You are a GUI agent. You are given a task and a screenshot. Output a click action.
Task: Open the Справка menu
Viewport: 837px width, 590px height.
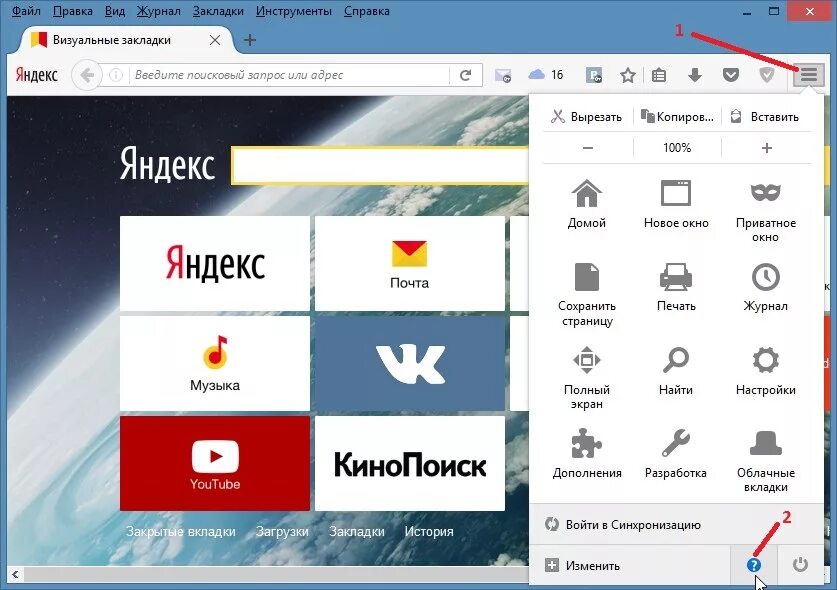coord(366,11)
